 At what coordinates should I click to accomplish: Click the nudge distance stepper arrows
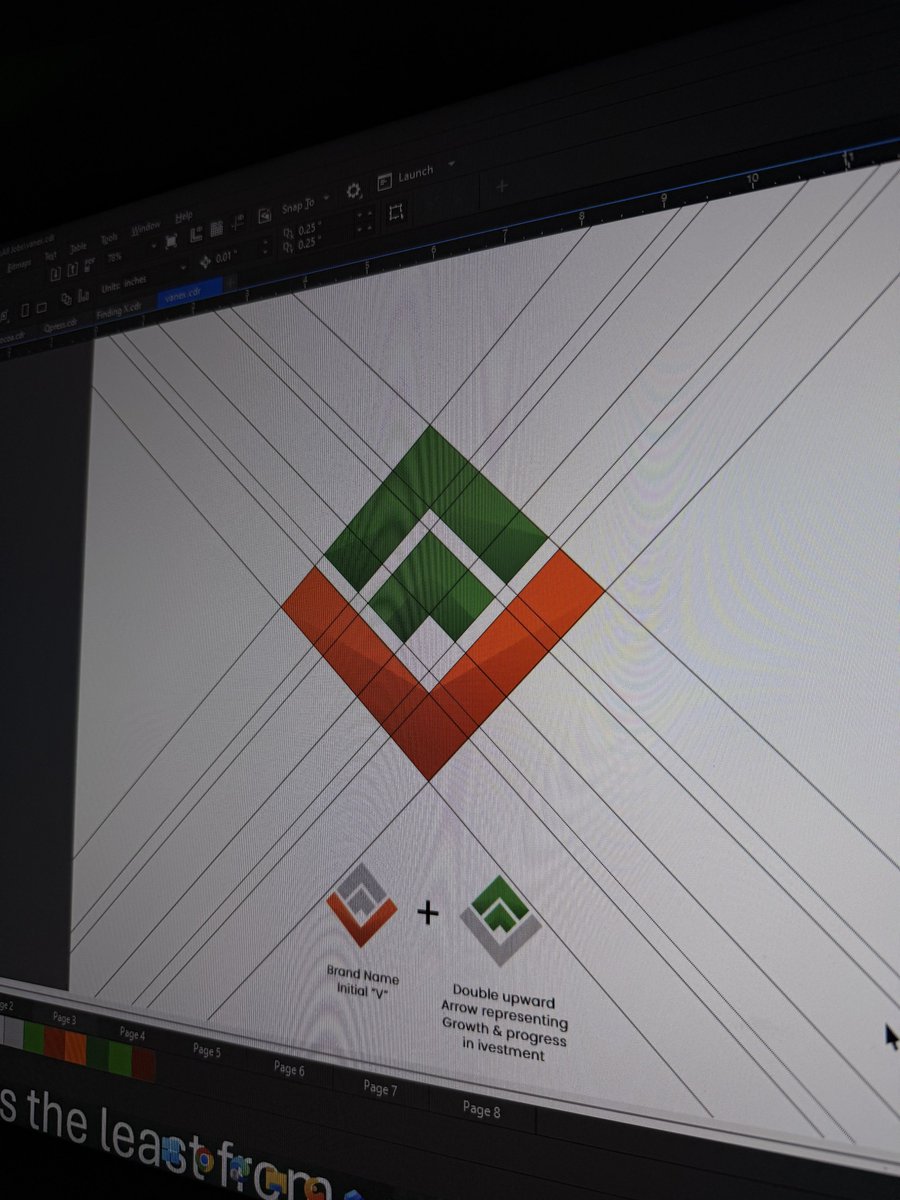click(265, 246)
